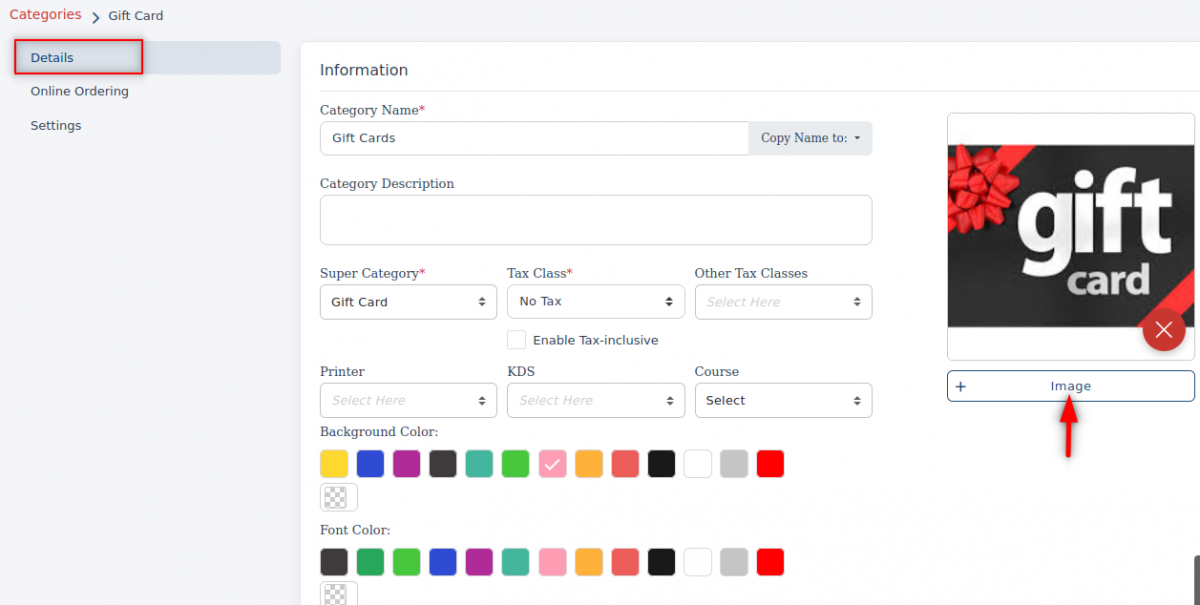The height and width of the screenshot is (605, 1200).
Task: Open Tax Class dropdown
Action: point(595,302)
